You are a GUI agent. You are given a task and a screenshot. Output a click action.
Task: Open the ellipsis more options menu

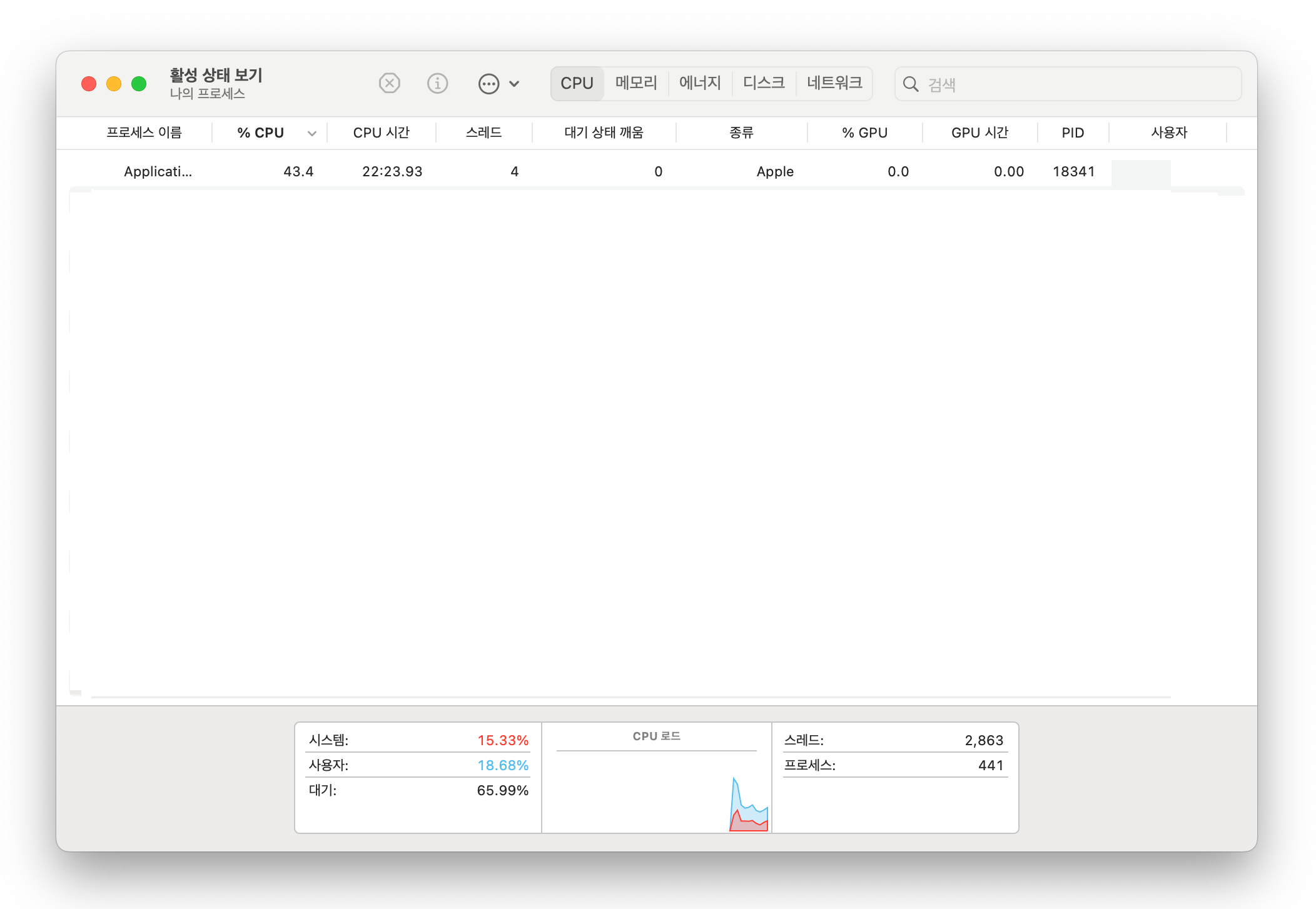tap(488, 84)
